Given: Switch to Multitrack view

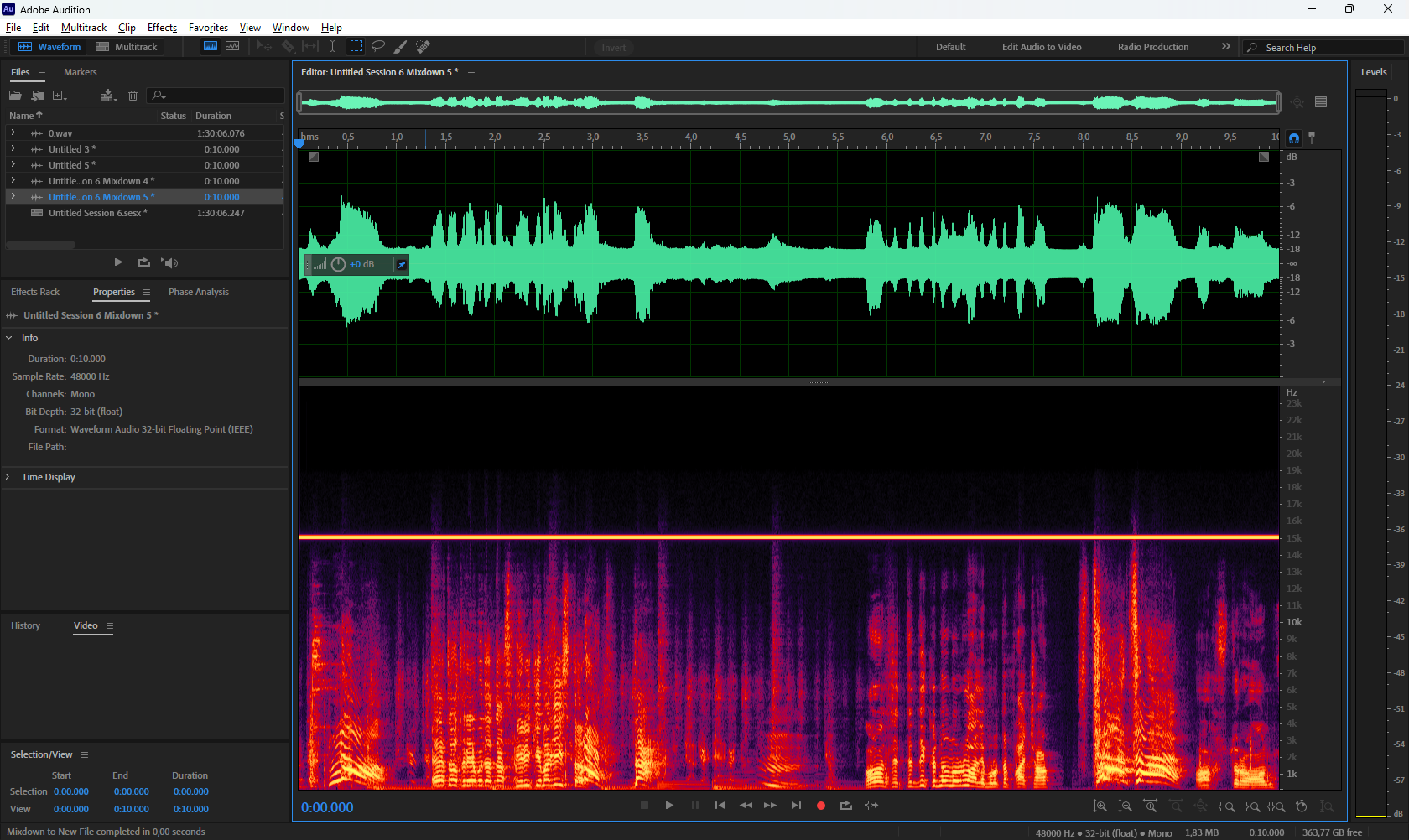Looking at the screenshot, I should (x=127, y=47).
